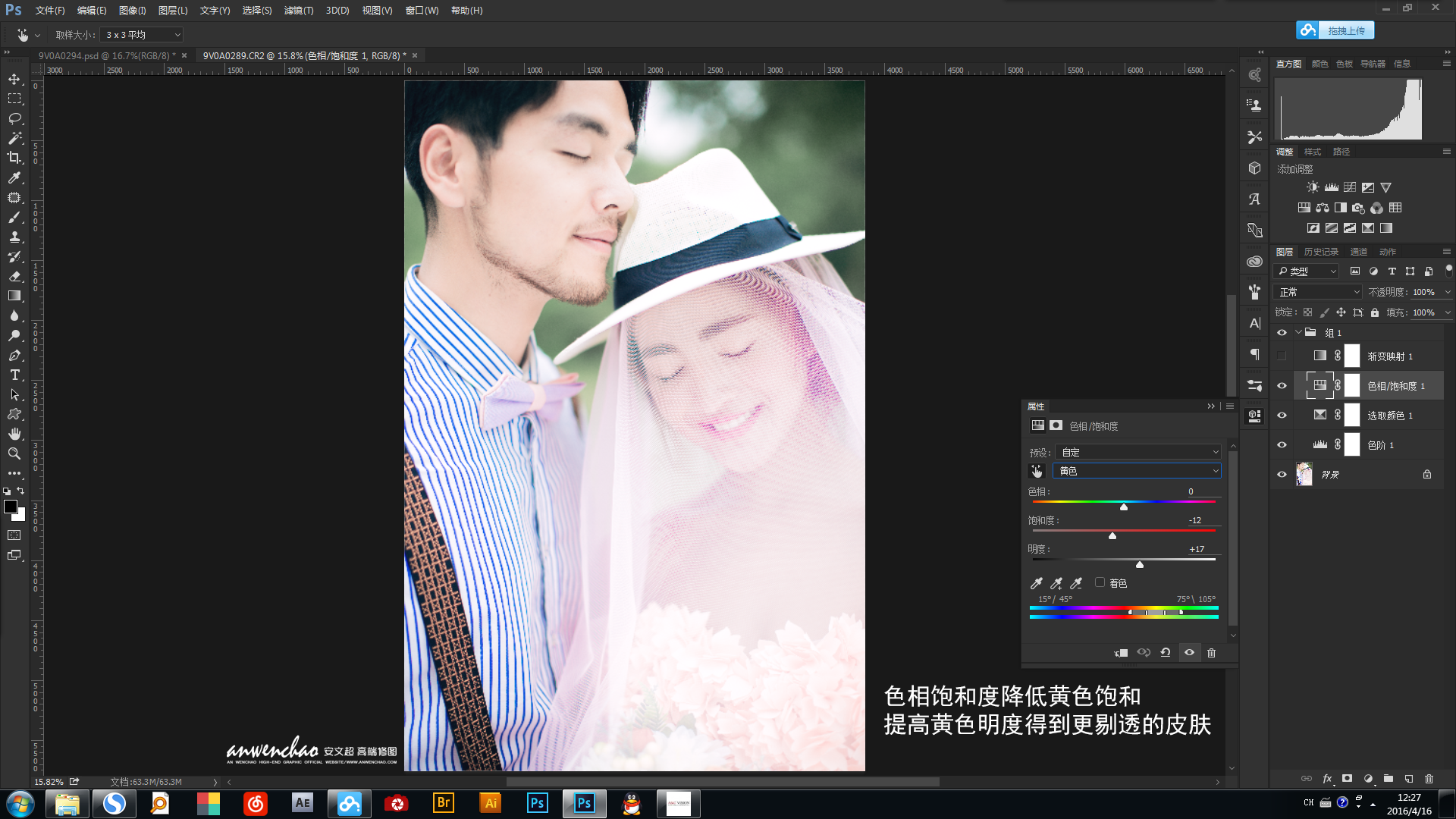
Task: Hide the 色阶 1 layer
Action: coord(1282,445)
